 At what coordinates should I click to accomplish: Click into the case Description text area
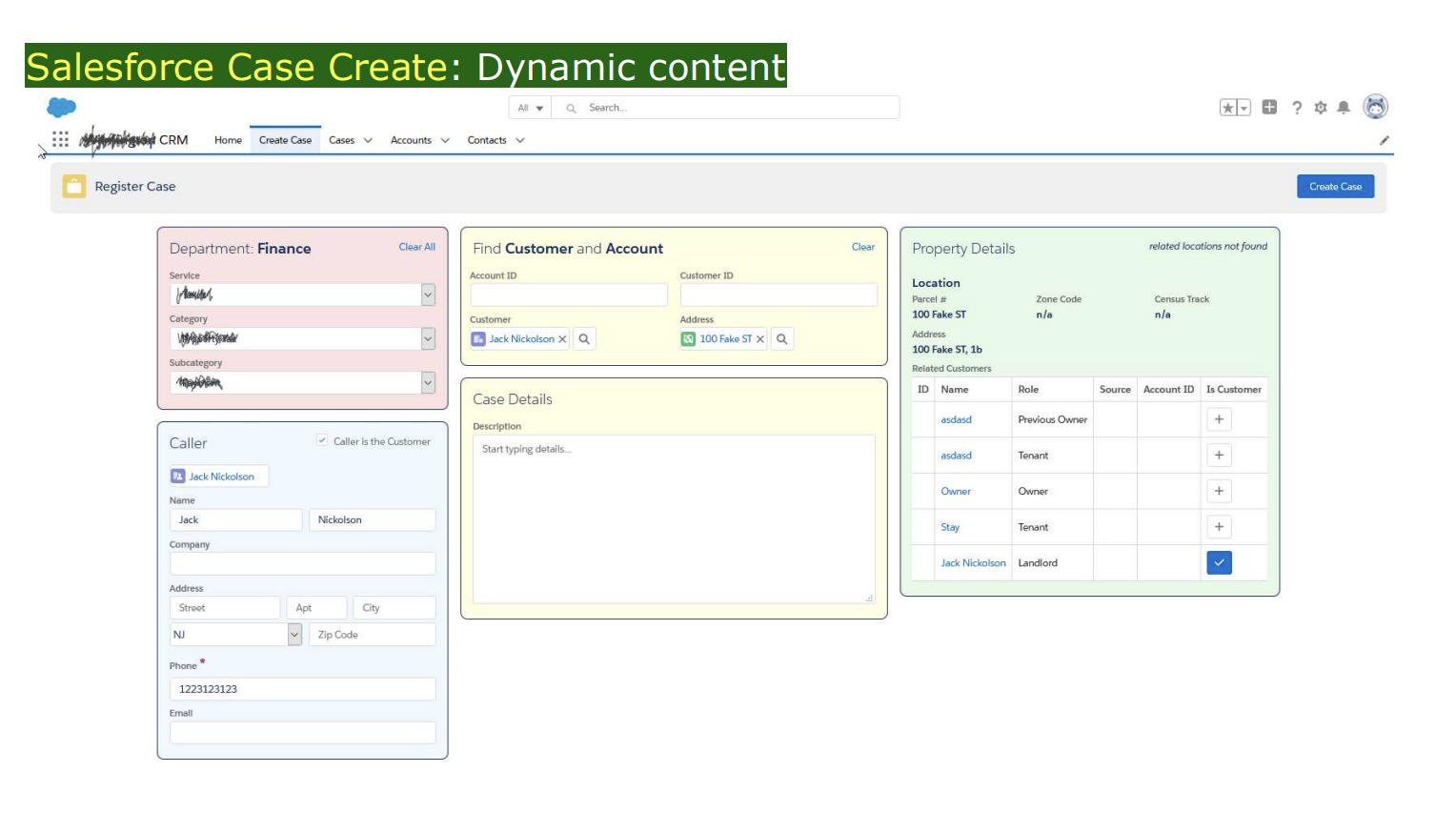674,519
